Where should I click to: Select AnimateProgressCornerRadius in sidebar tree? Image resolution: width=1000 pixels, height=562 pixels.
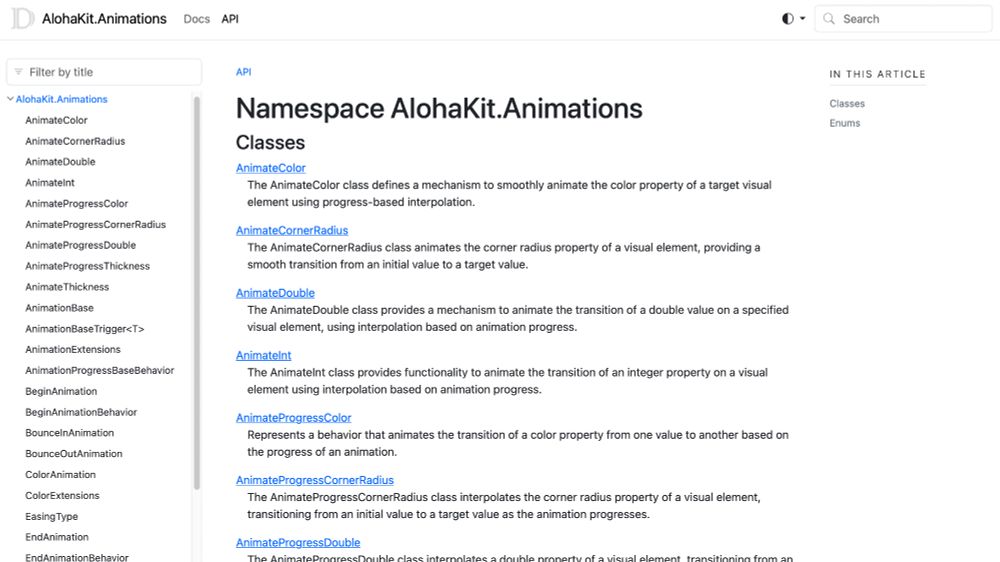(x=96, y=225)
